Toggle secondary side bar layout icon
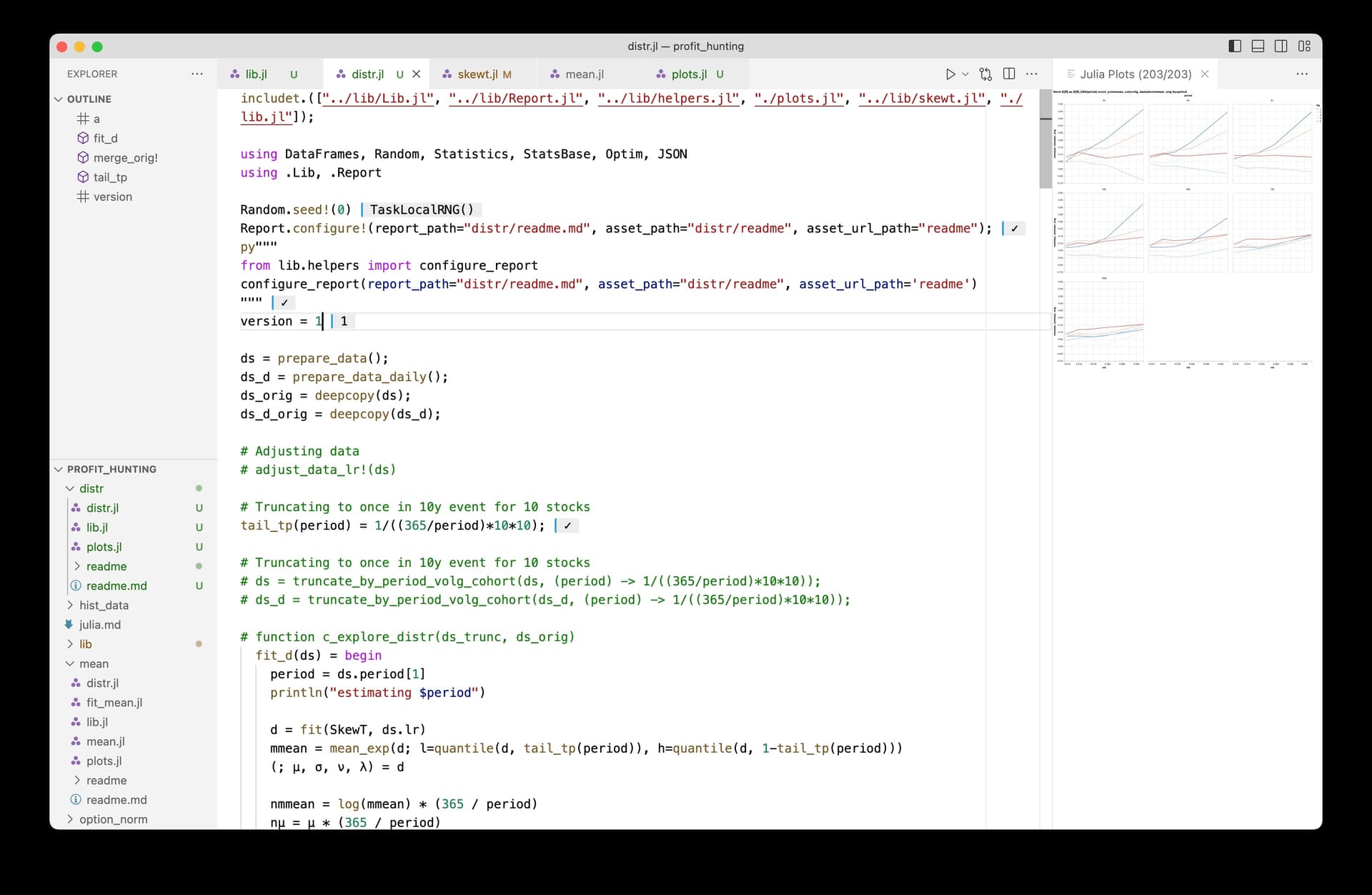Screen dimensions: 1372x895 coord(1281,46)
